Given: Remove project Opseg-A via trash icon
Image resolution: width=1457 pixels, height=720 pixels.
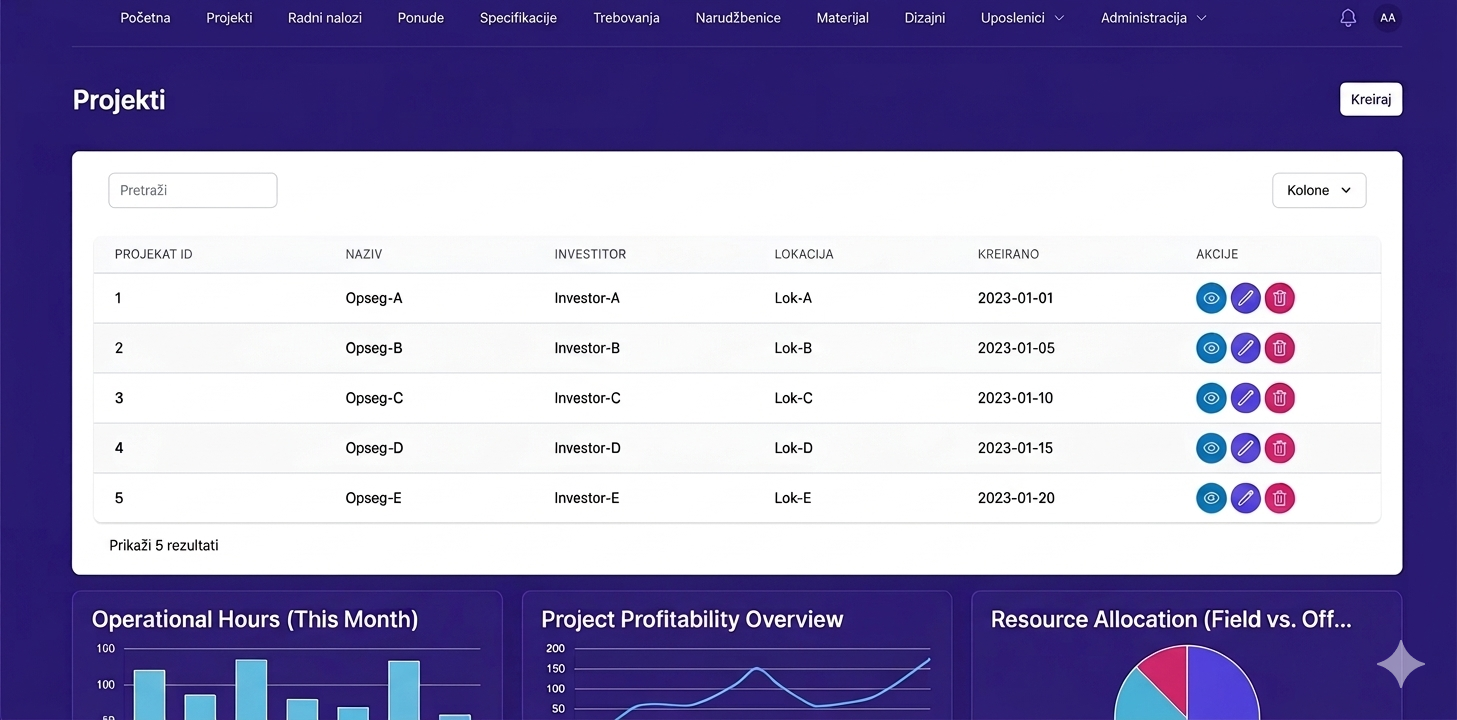Looking at the screenshot, I should click(x=1279, y=298).
